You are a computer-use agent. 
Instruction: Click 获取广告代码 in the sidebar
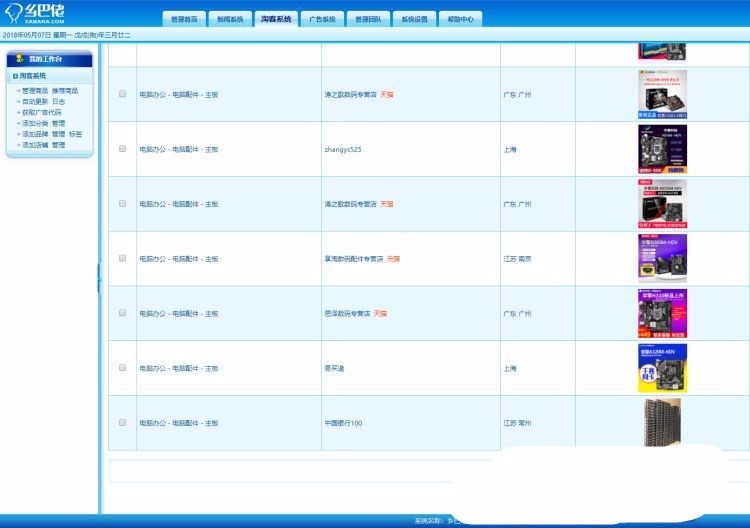tap(42, 112)
